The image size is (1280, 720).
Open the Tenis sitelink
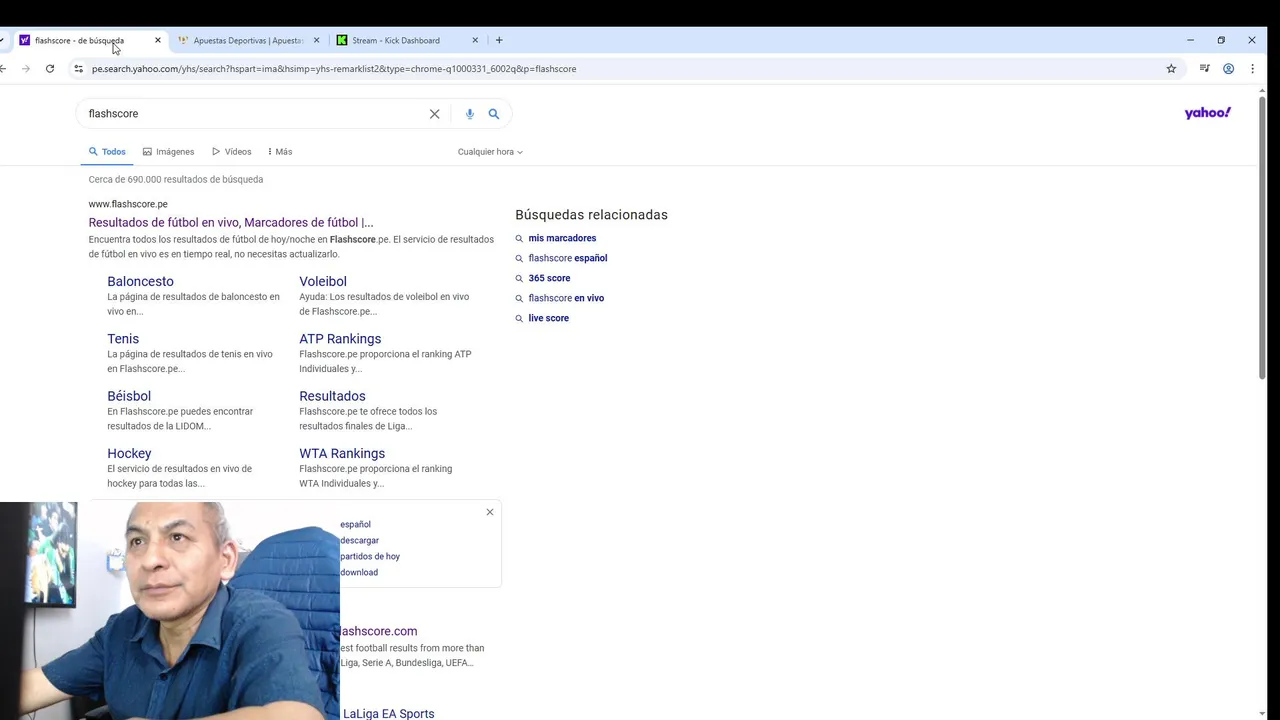click(123, 339)
